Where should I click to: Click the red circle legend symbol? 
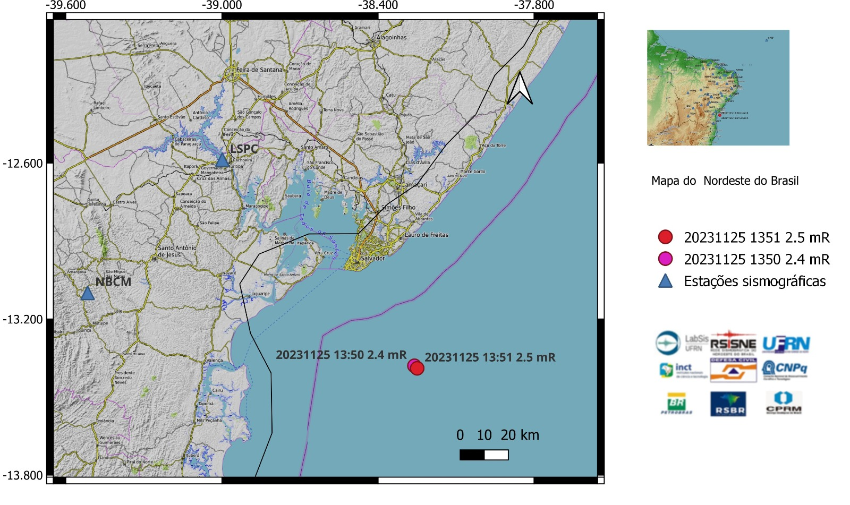click(665, 237)
